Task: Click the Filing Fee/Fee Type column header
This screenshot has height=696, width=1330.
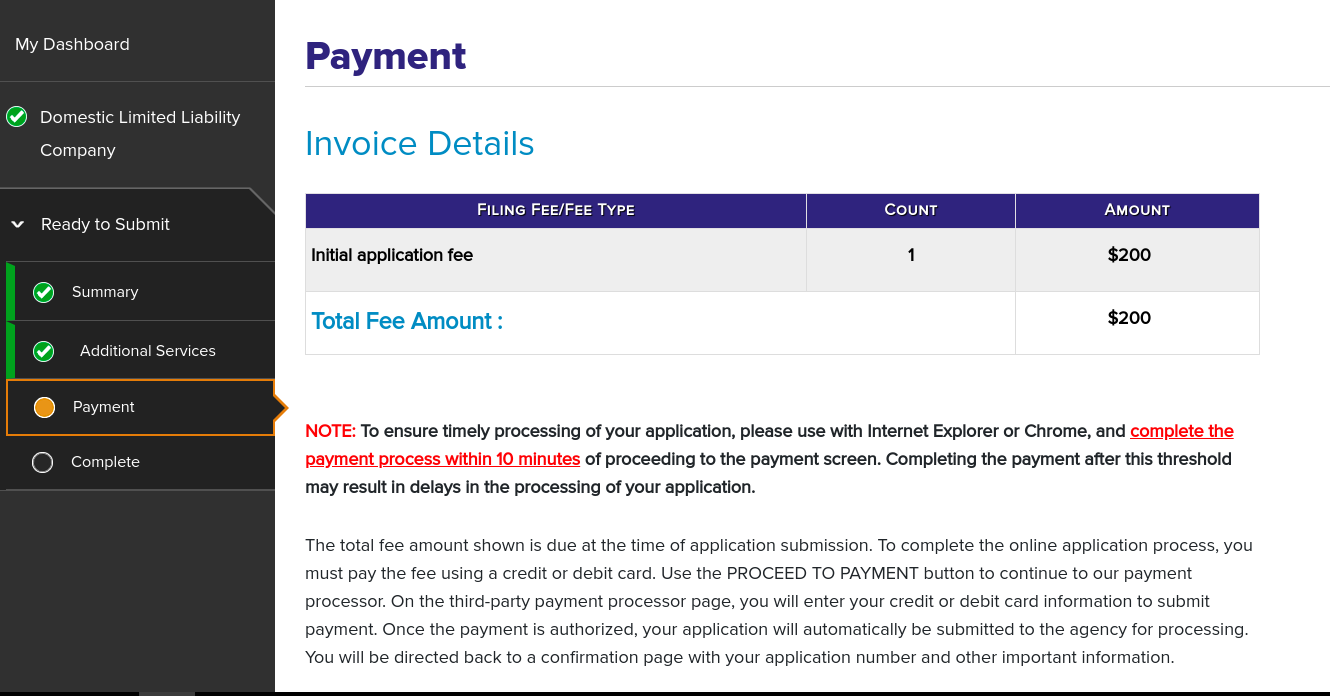Action: click(555, 210)
